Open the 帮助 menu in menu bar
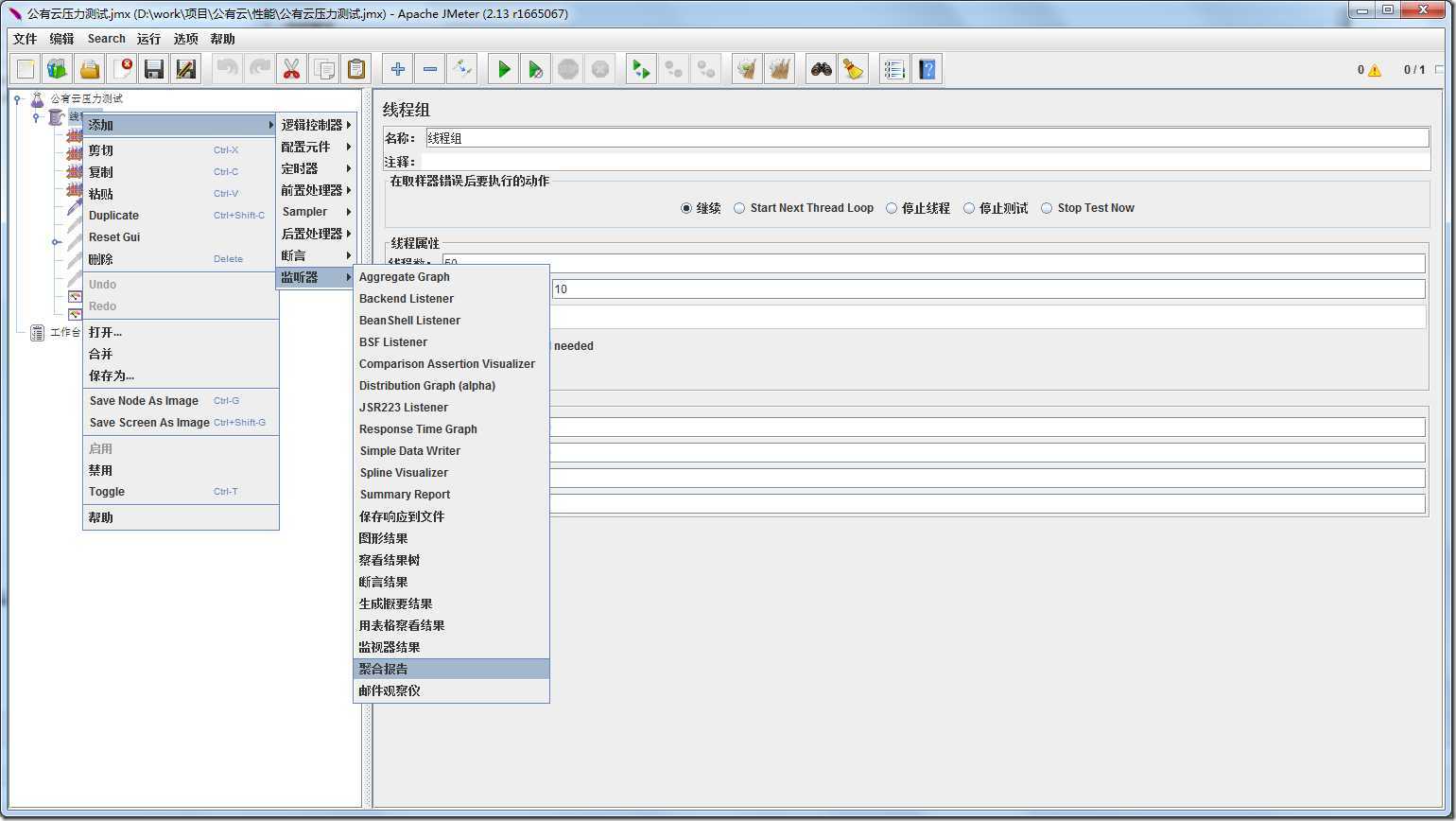 222,39
